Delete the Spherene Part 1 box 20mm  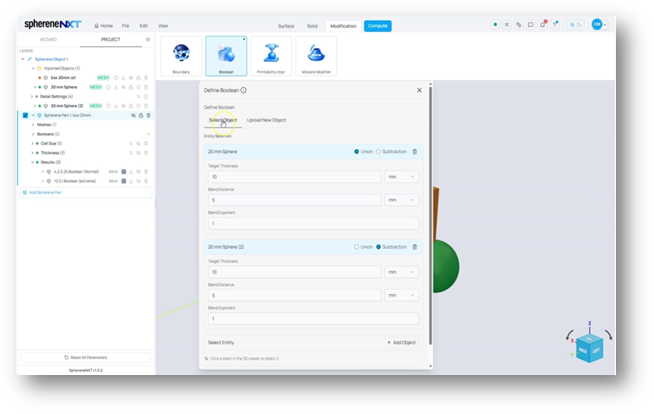point(148,115)
